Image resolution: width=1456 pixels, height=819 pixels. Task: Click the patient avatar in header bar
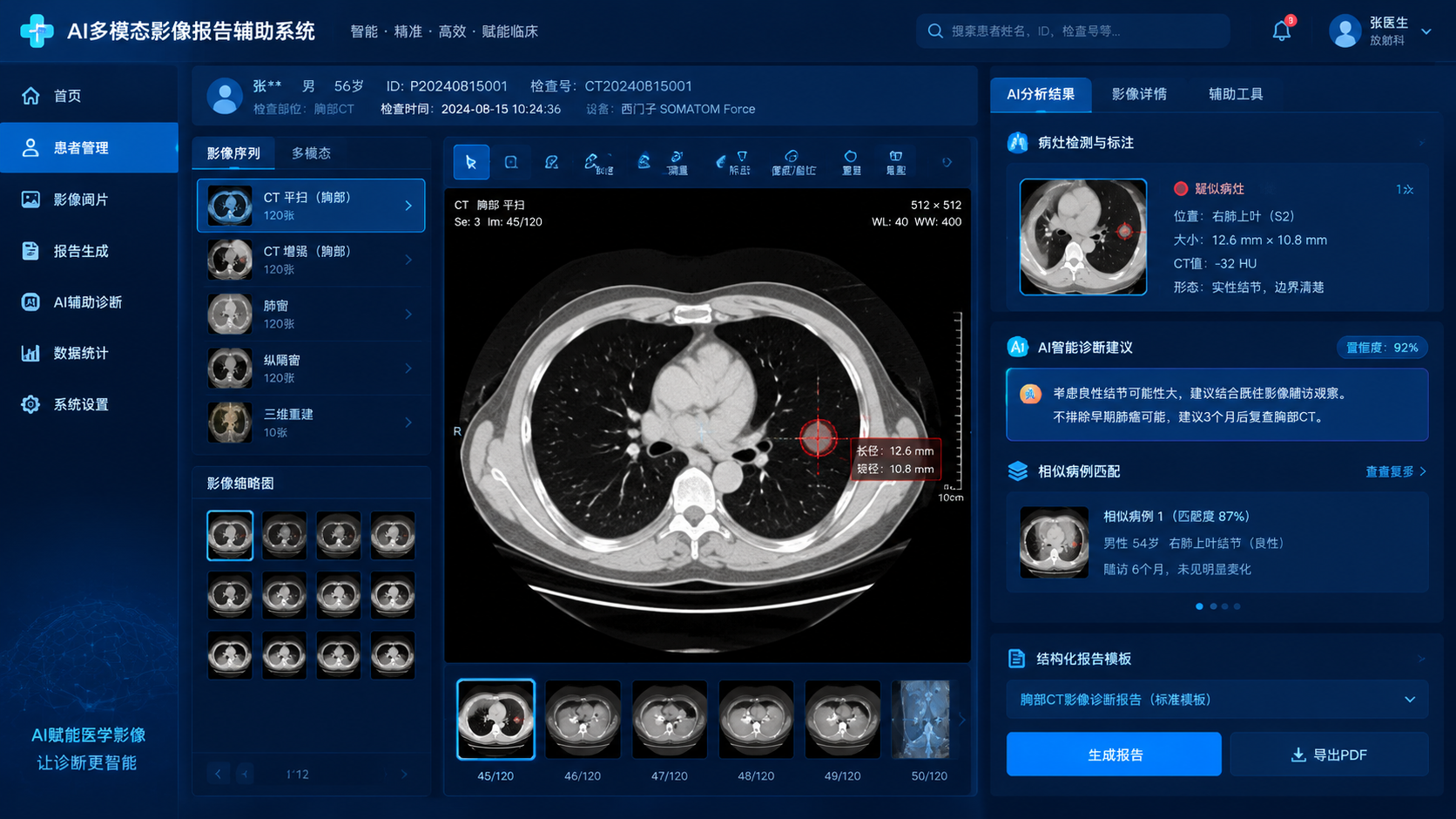click(x=225, y=97)
